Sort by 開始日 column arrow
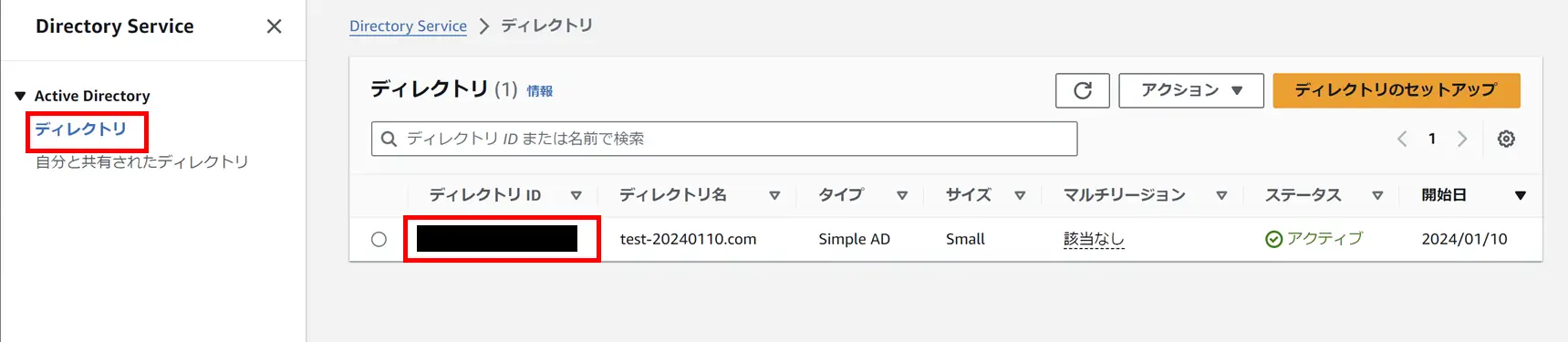This screenshot has width=1568, height=342. tap(1520, 195)
